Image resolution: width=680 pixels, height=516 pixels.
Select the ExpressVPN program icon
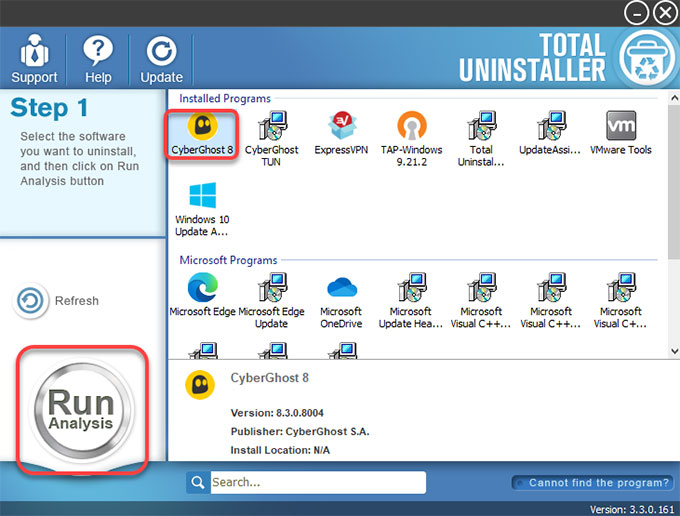coord(341,134)
